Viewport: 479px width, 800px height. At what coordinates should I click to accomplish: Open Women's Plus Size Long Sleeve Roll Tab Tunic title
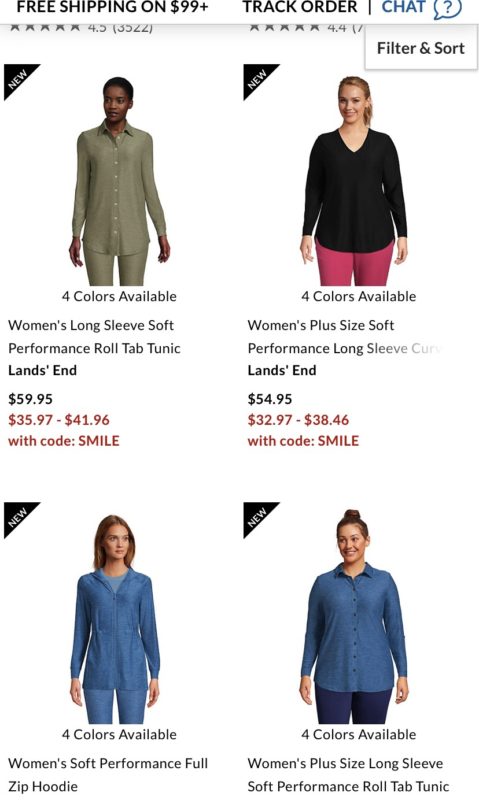coord(348,774)
